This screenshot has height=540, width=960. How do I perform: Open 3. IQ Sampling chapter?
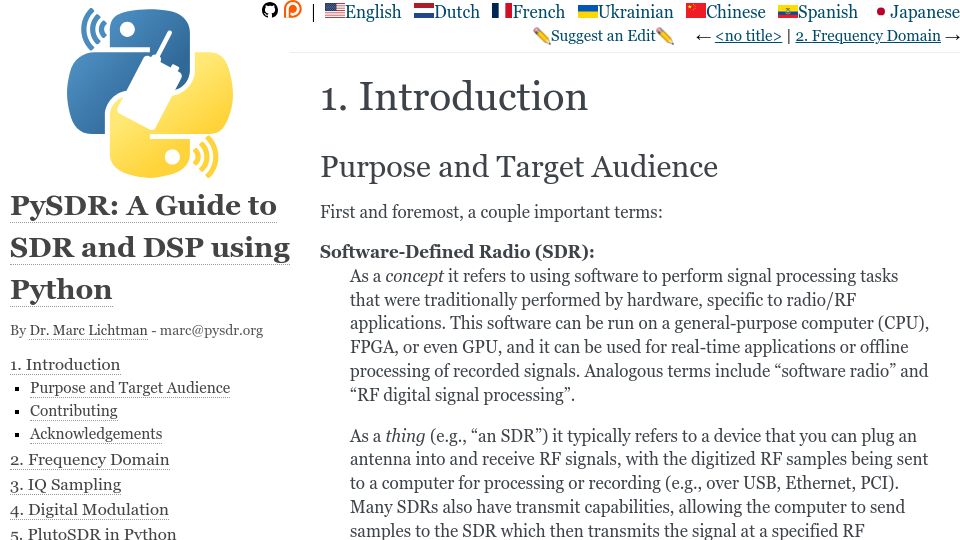tap(66, 485)
